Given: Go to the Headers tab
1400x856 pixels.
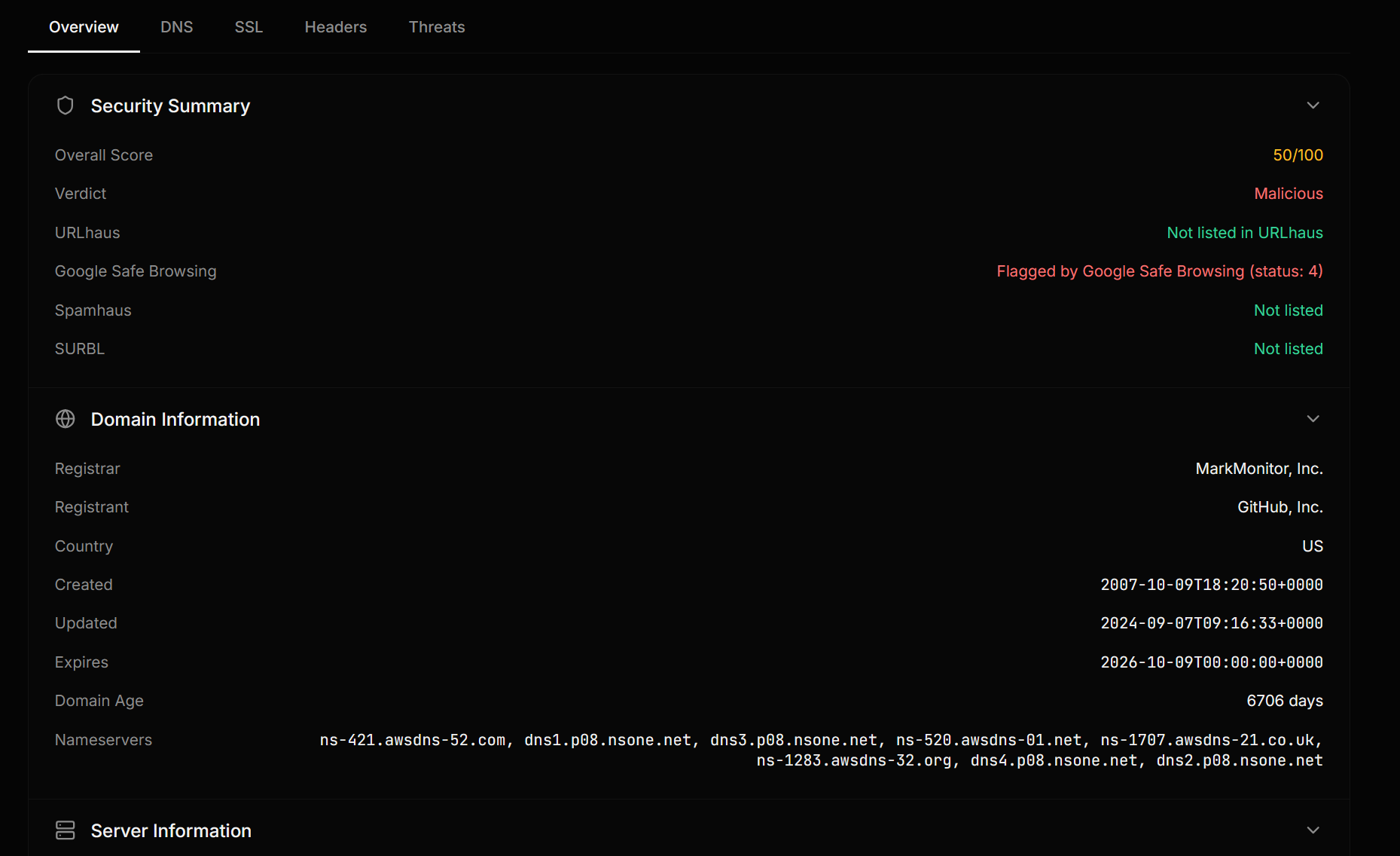Looking at the screenshot, I should (335, 27).
